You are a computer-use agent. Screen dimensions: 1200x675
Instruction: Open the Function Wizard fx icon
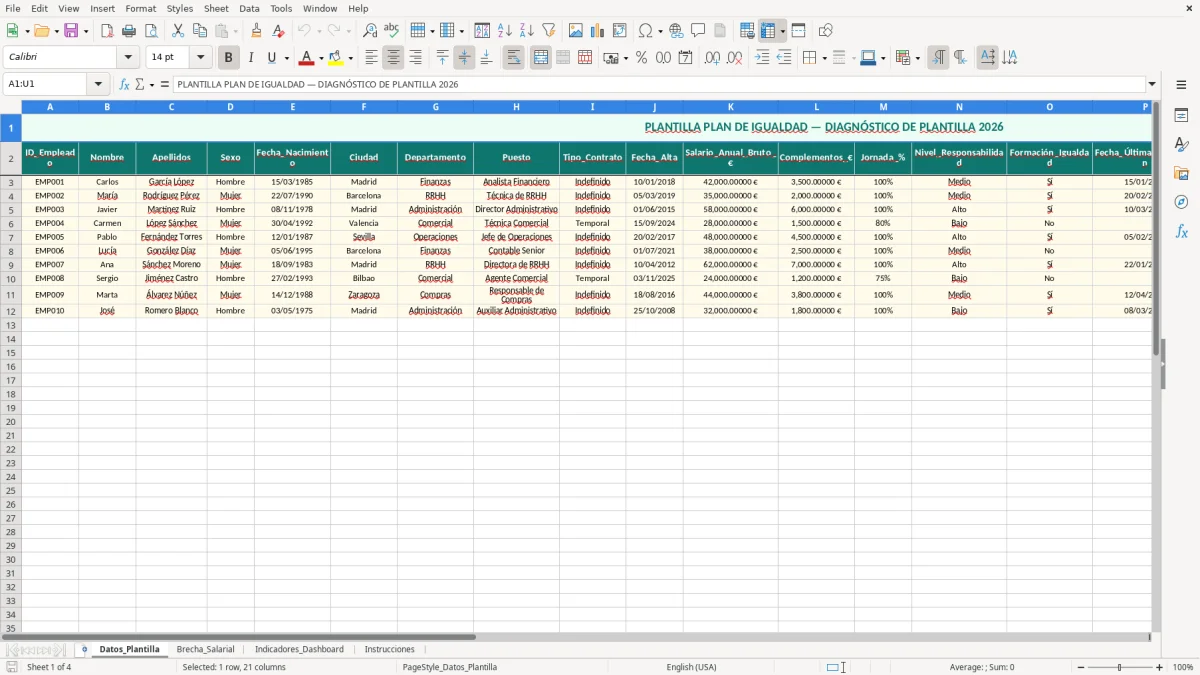pos(124,84)
